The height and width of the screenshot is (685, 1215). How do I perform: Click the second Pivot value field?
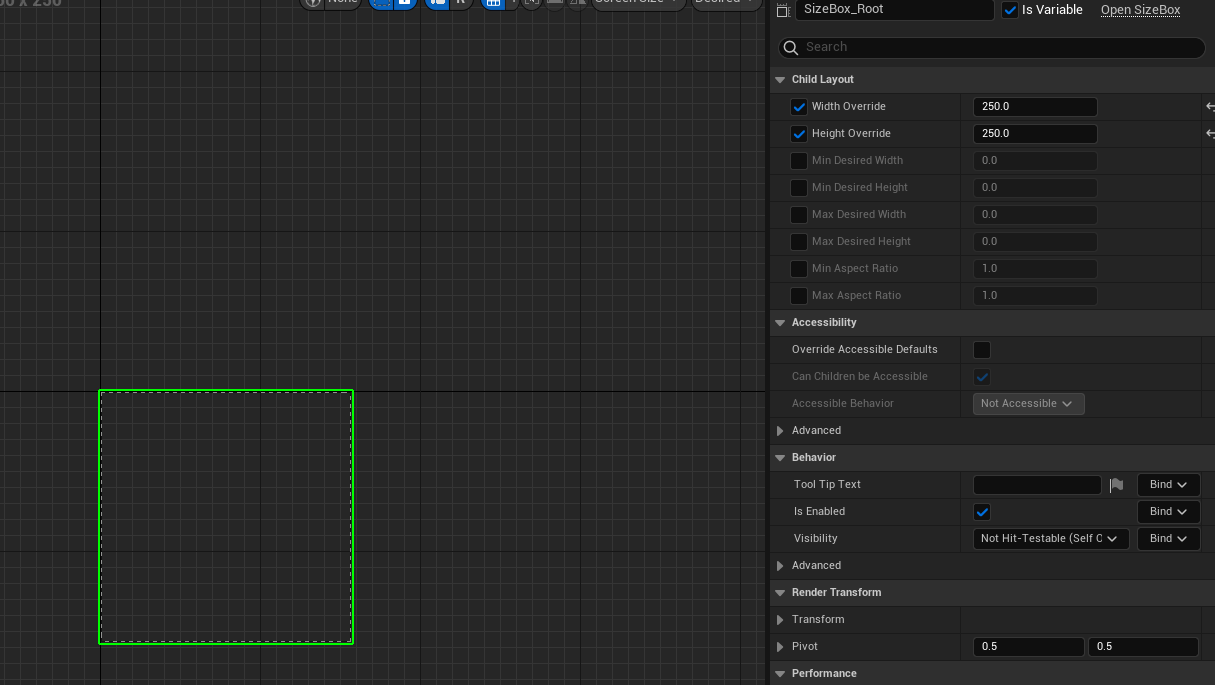(1143, 647)
